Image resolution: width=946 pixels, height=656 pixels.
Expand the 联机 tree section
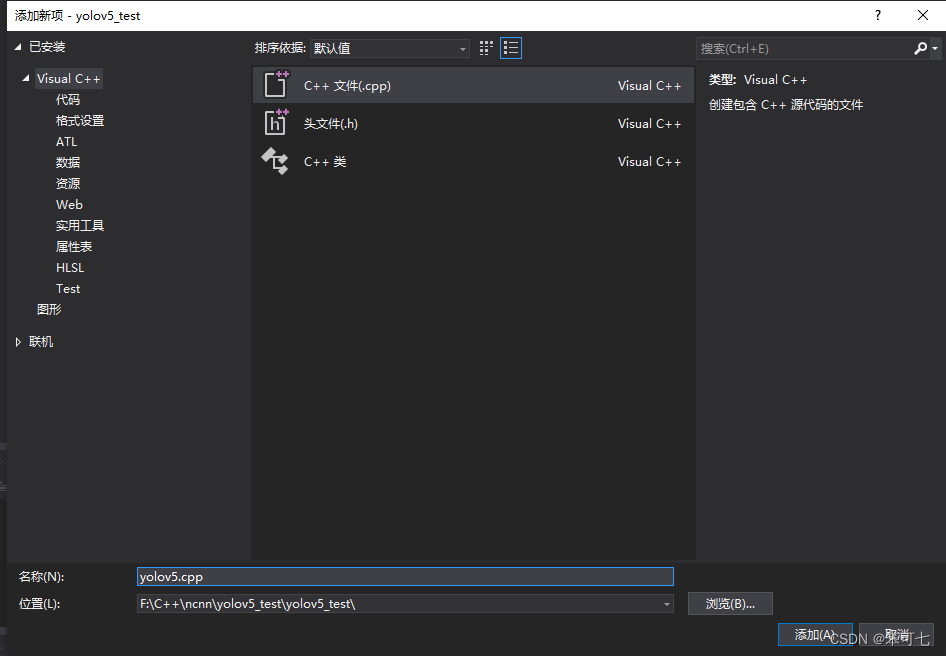(18, 342)
